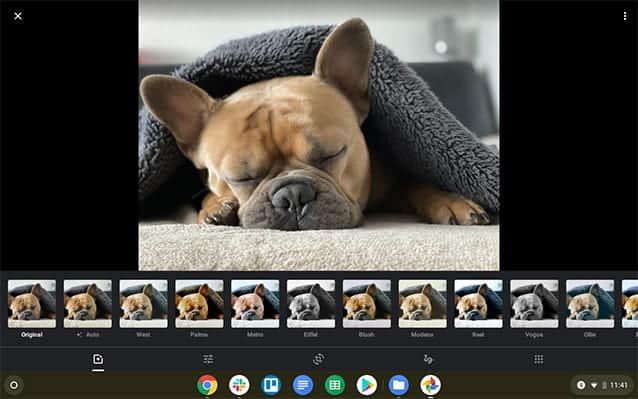Launch Google Chrome from the shelf
Screen dimensions: 638x399
(x=207, y=385)
